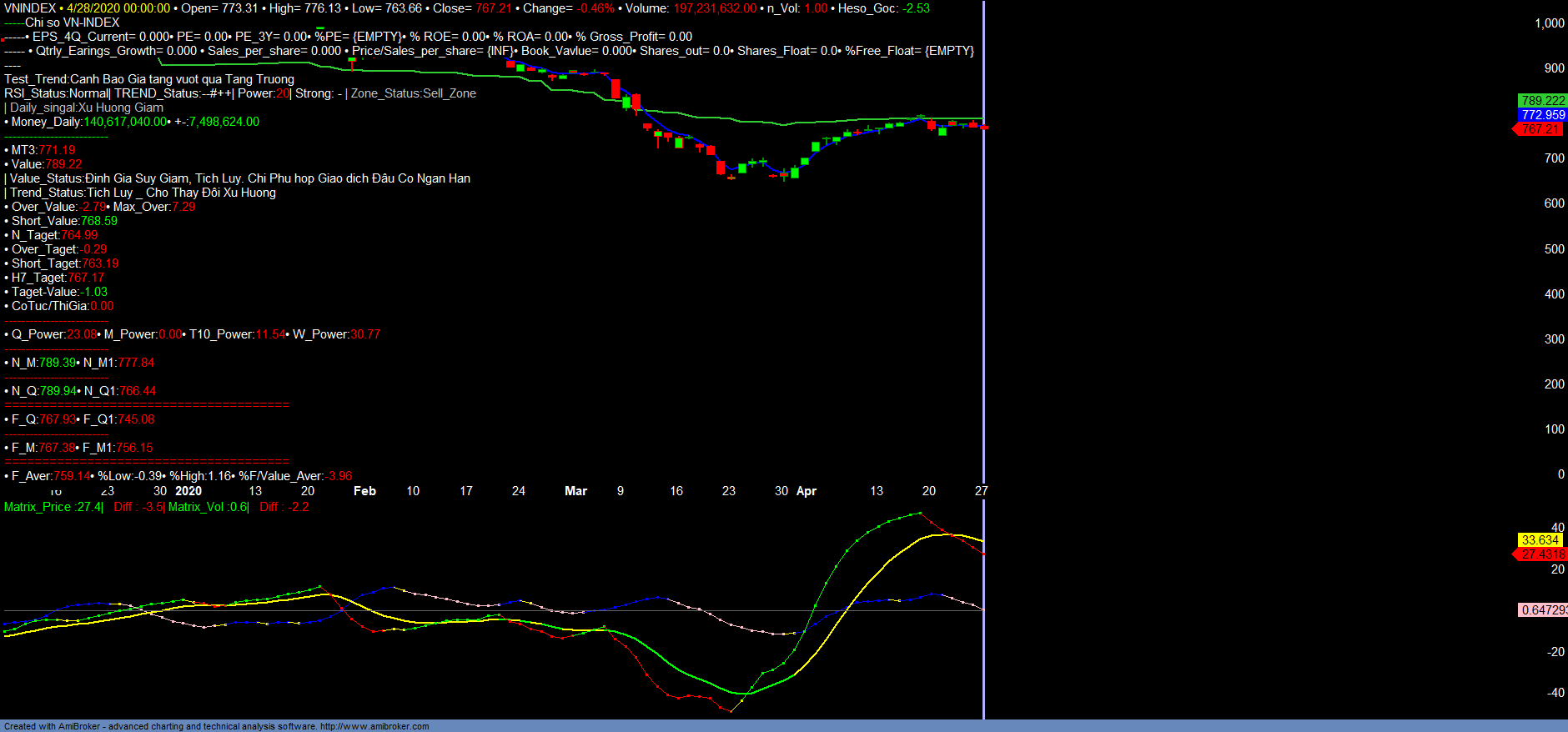
Task: Click the 1,000 price axis label
Action: tap(1549, 23)
